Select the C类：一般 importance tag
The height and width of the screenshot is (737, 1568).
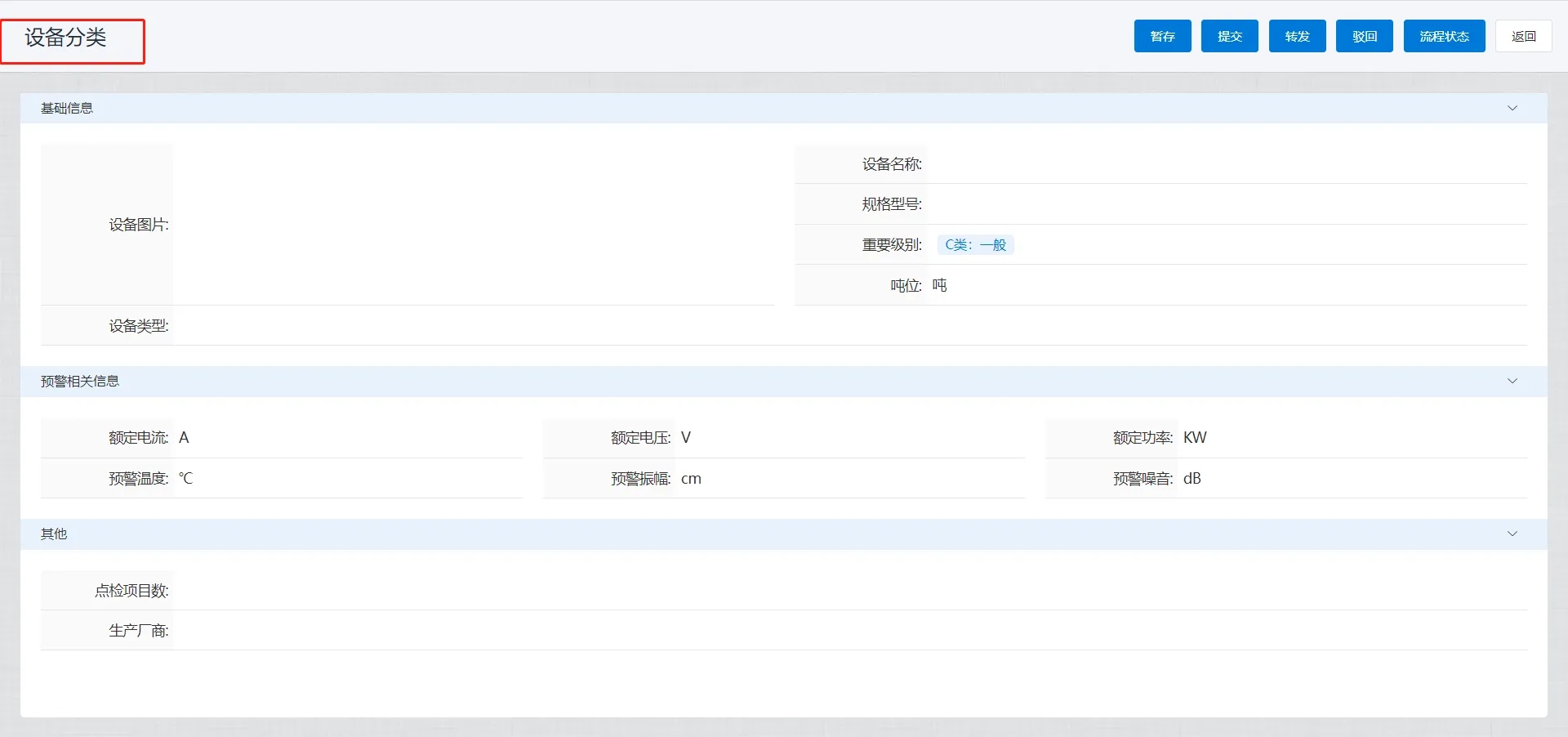click(x=975, y=245)
